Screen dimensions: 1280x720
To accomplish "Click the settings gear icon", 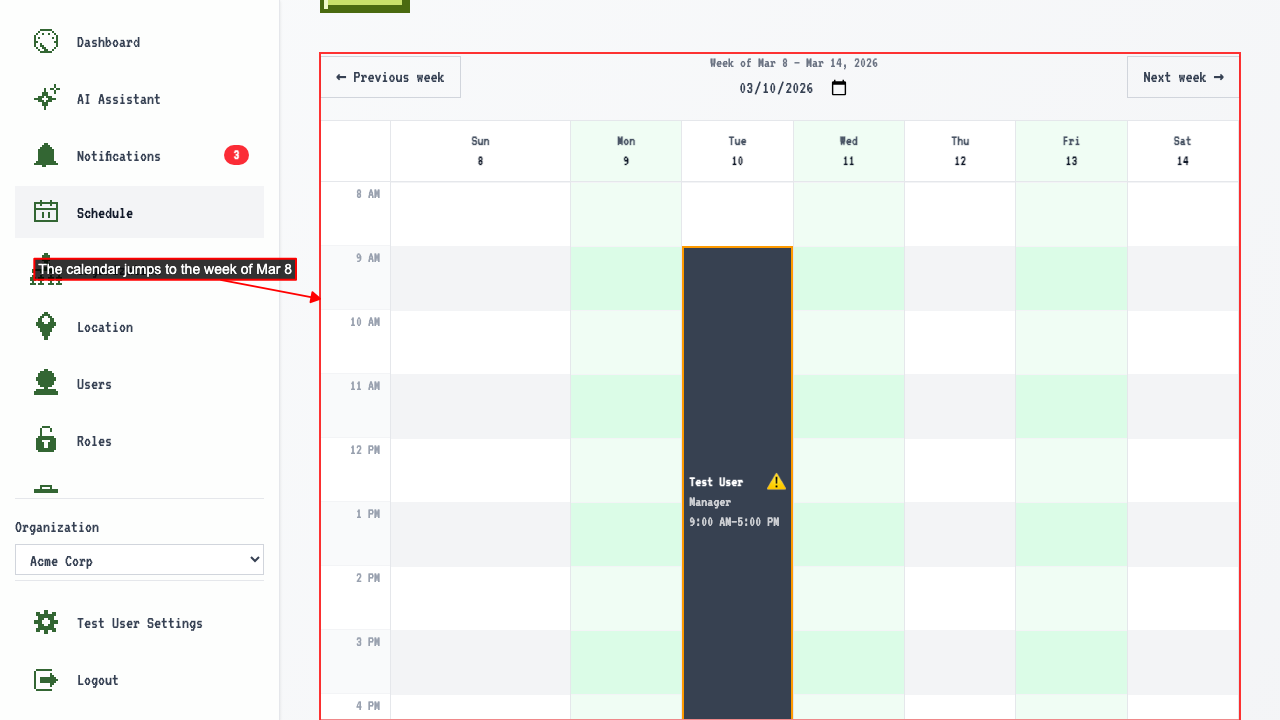I will point(46,622).
